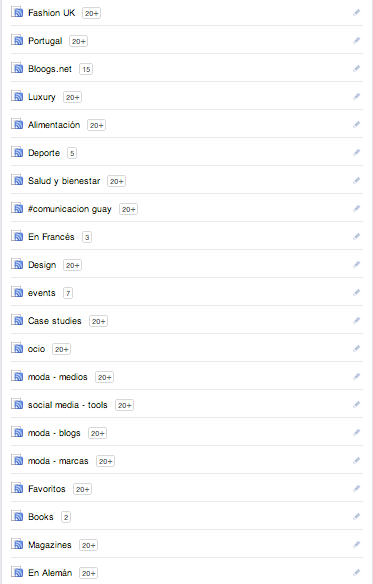Edit the Magazines list pencil icon

click(x=357, y=544)
